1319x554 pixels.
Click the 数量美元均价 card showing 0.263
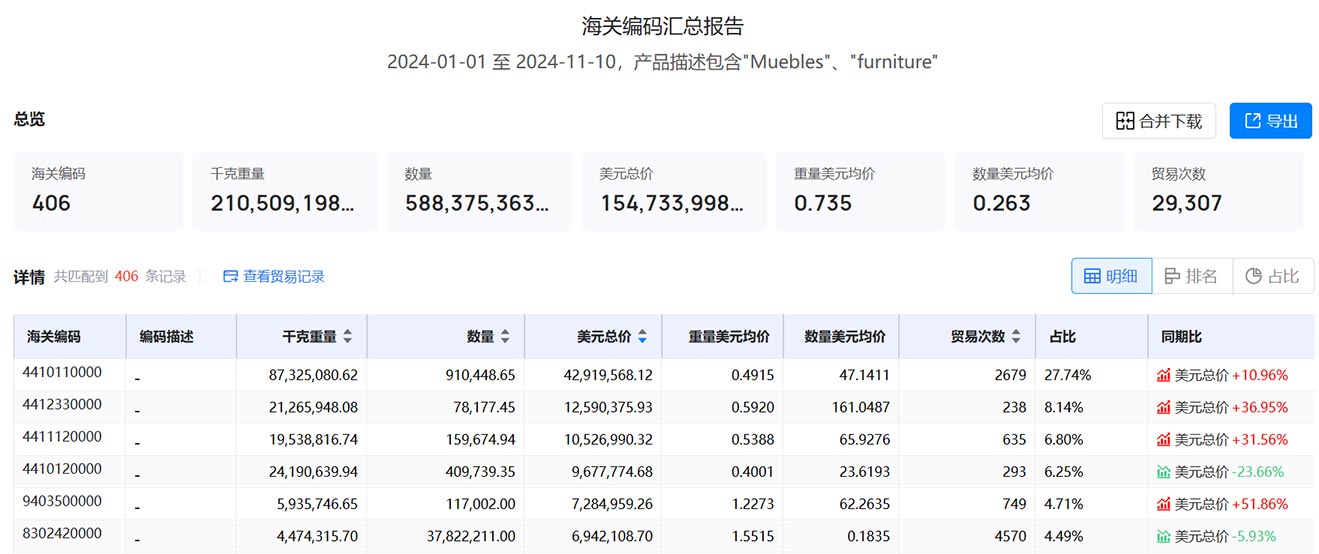(x=1039, y=191)
